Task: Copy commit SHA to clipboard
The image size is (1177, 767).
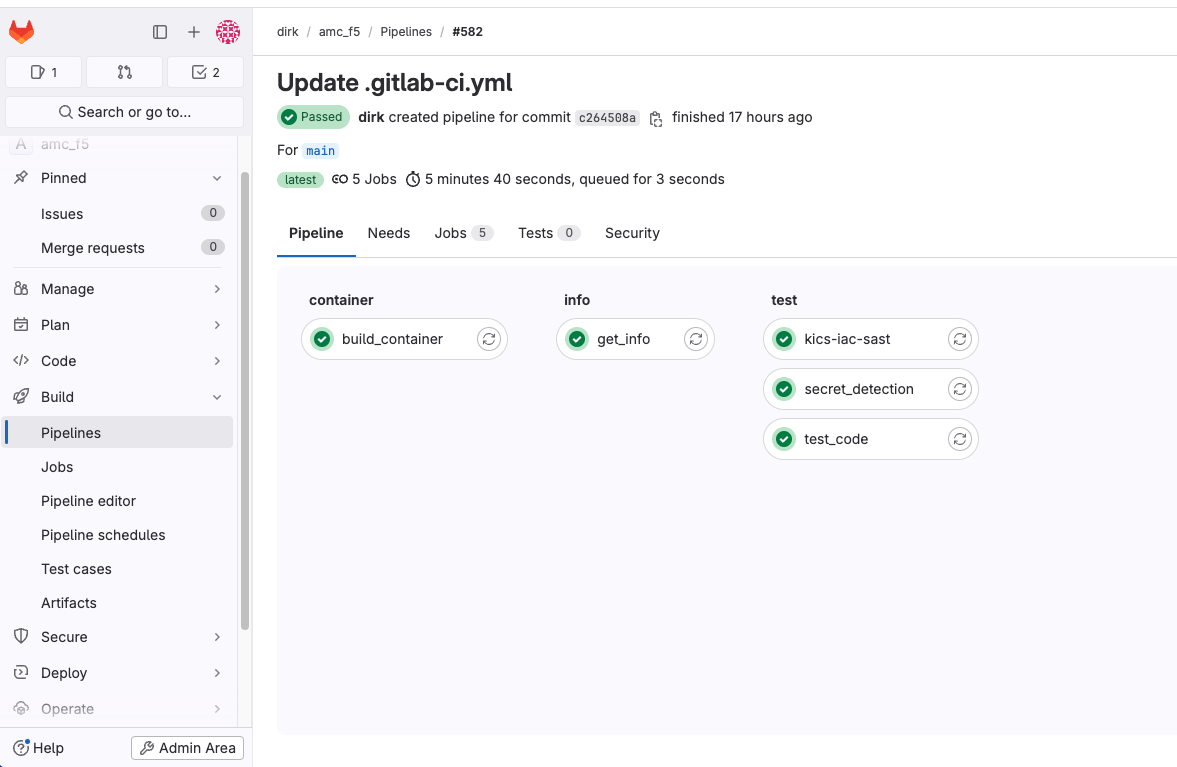Action: coord(656,119)
